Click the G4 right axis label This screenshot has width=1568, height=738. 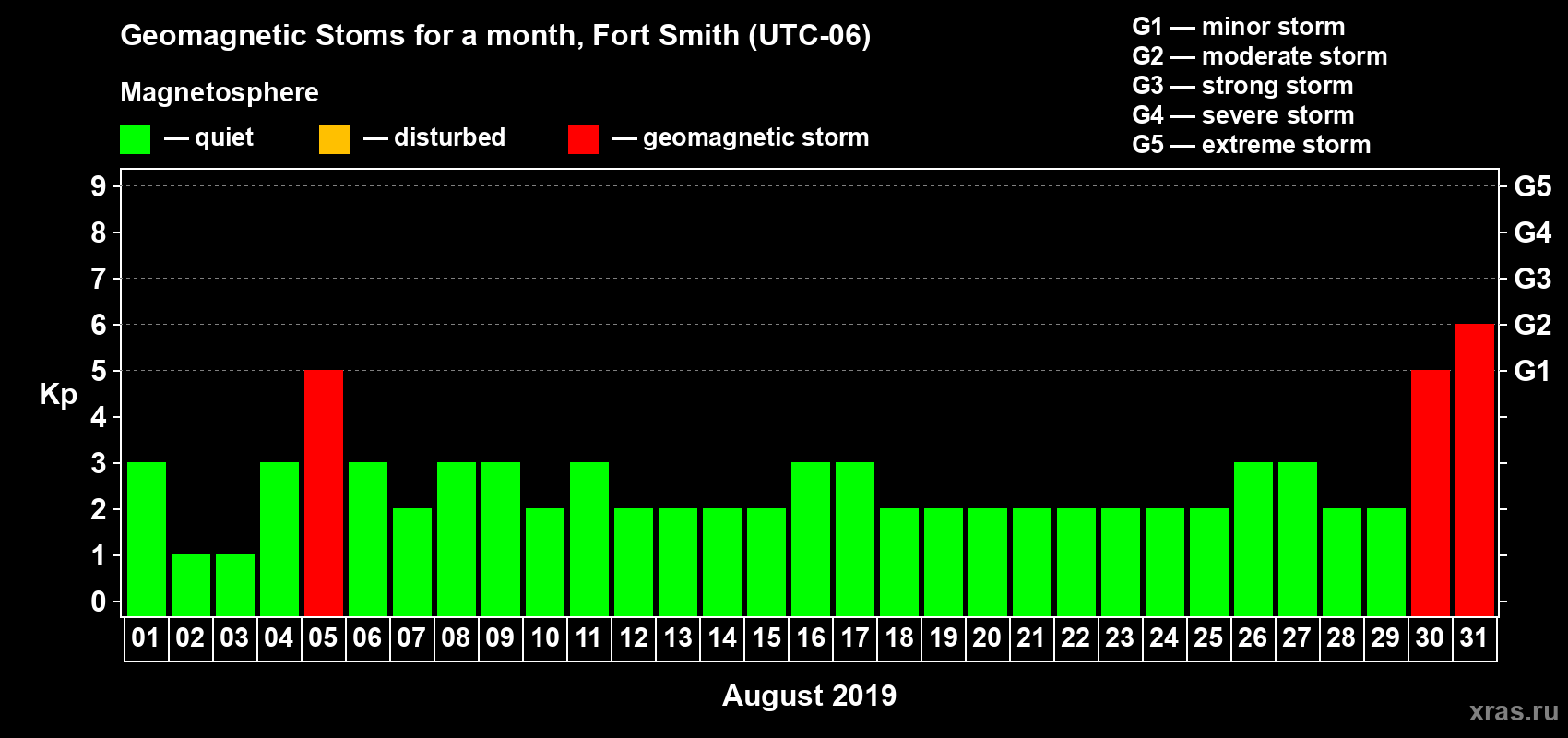tap(1533, 232)
